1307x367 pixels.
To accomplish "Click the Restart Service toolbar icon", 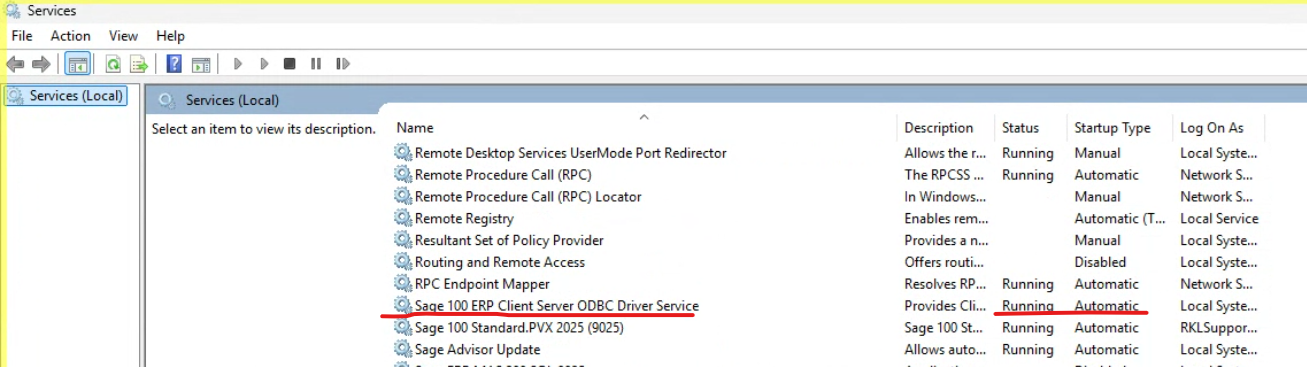I will [343, 64].
